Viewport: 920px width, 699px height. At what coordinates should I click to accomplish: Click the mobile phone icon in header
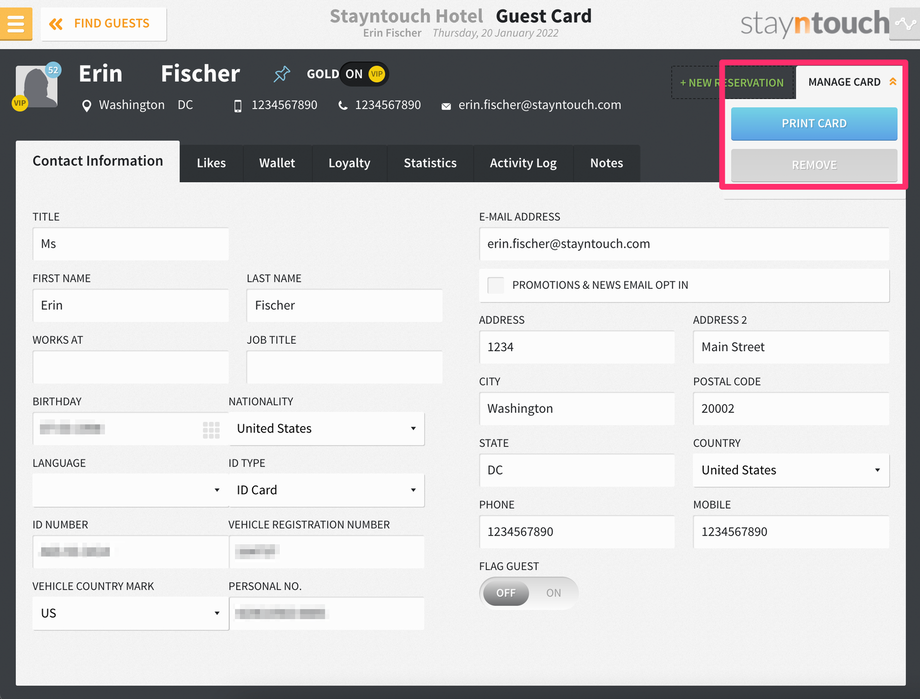pos(238,106)
